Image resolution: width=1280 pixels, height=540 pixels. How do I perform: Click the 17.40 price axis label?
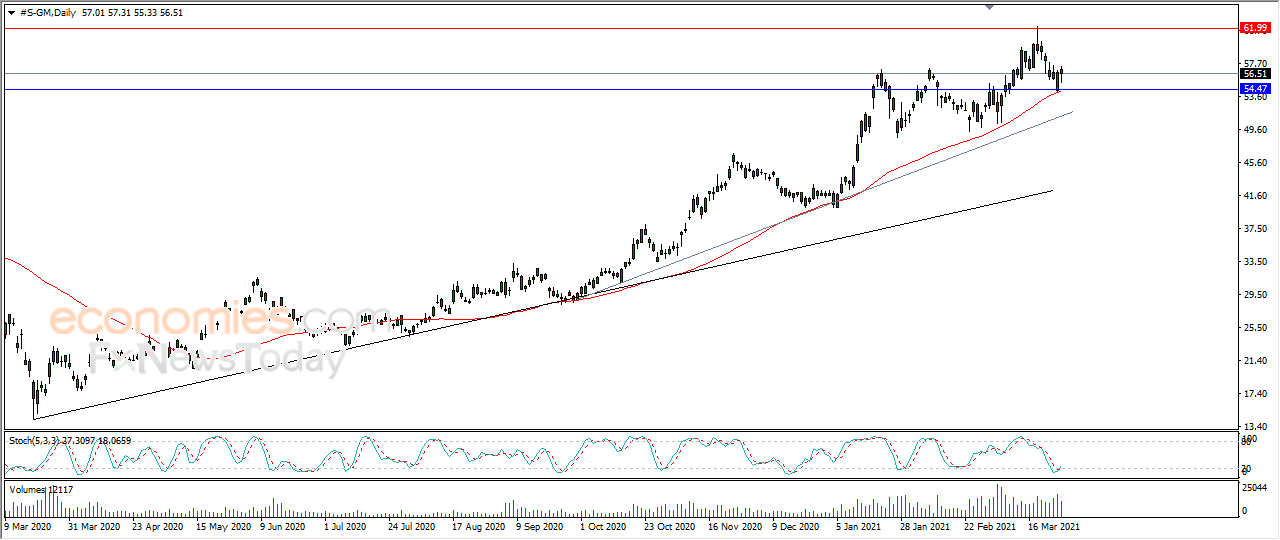pyautogui.click(x=1254, y=393)
